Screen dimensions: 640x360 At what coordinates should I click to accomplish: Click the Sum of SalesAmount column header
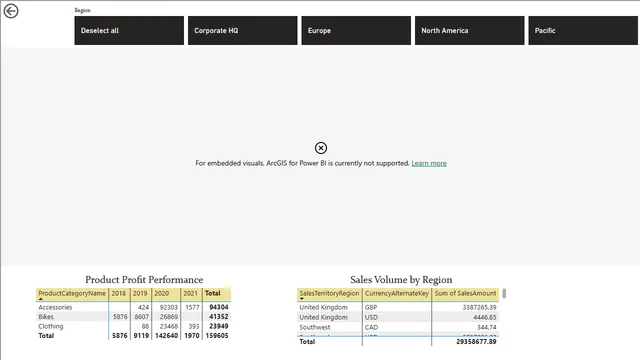tap(465, 293)
